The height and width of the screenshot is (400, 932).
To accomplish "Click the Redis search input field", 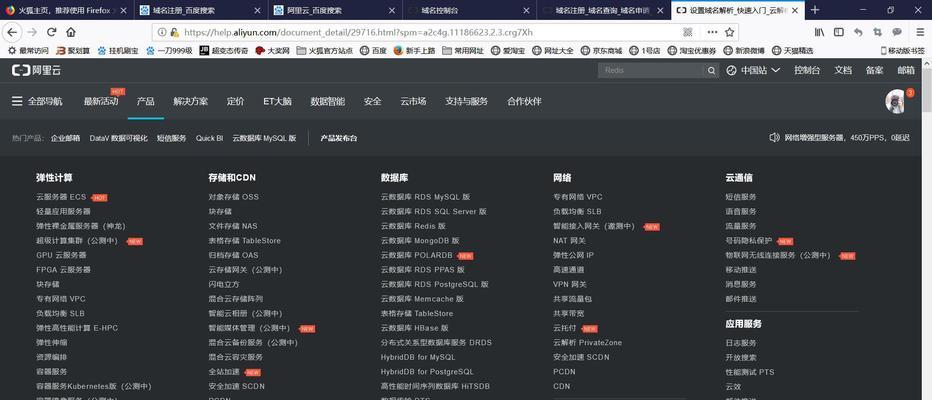I will click(x=651, y=71).
